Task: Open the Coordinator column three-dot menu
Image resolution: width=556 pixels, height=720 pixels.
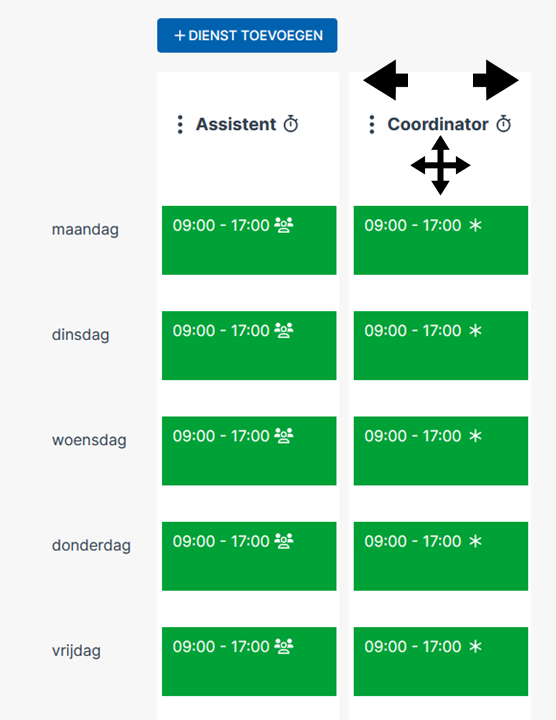Action: click(372, 124)
